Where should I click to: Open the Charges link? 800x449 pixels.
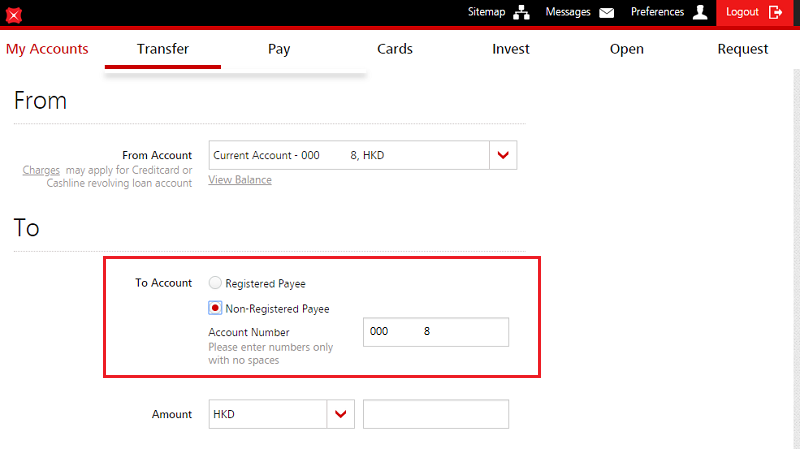click(41, 170)
